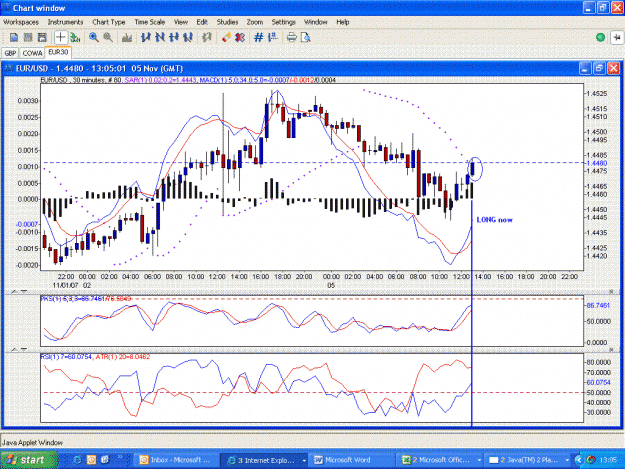Select the EUR30 tab
625x469 pixels.
coord(58,52)
